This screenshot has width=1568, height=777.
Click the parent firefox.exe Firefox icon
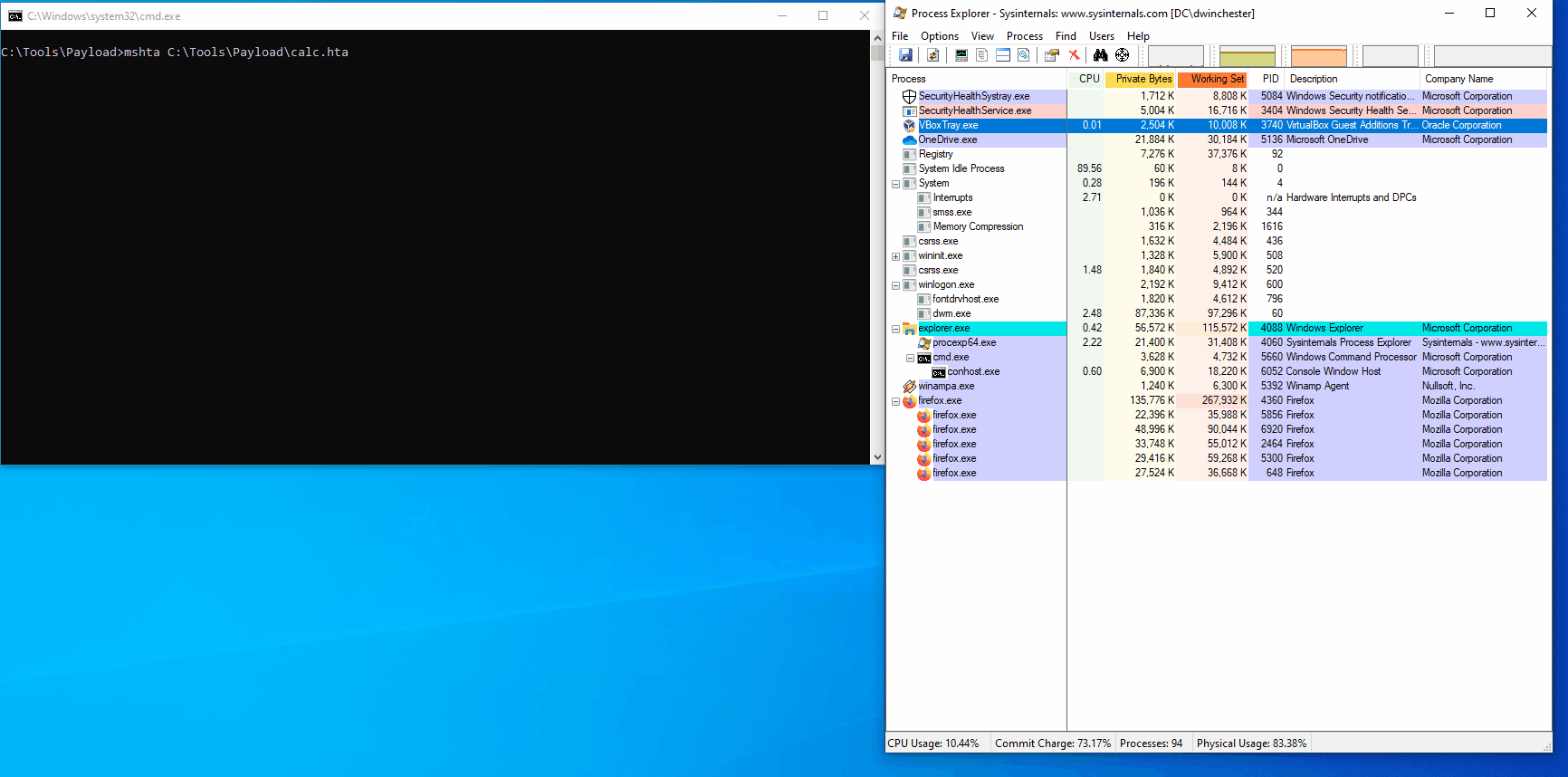click(x=910, y=400)
